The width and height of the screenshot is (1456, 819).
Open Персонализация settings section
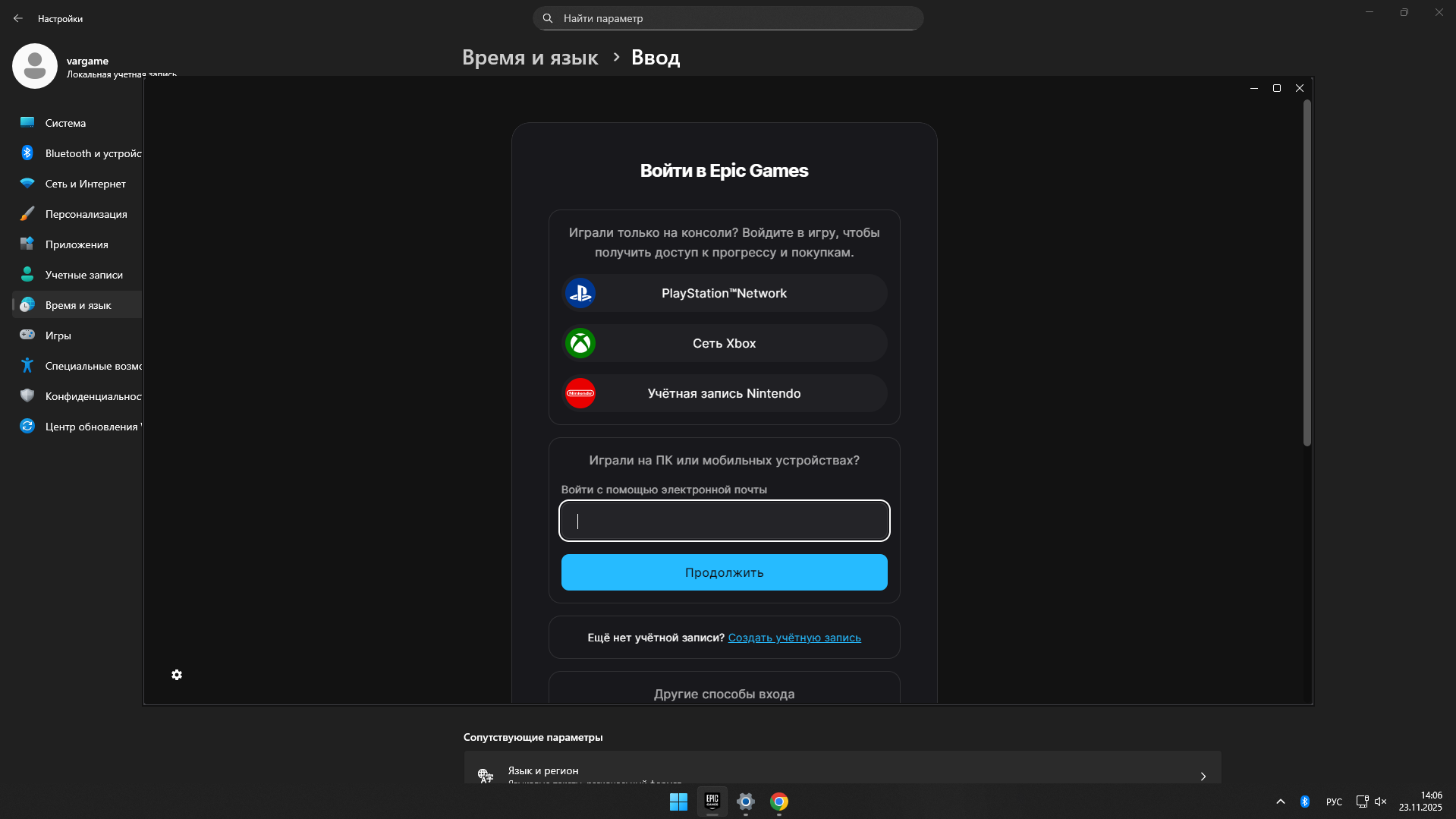click(77, 214)
